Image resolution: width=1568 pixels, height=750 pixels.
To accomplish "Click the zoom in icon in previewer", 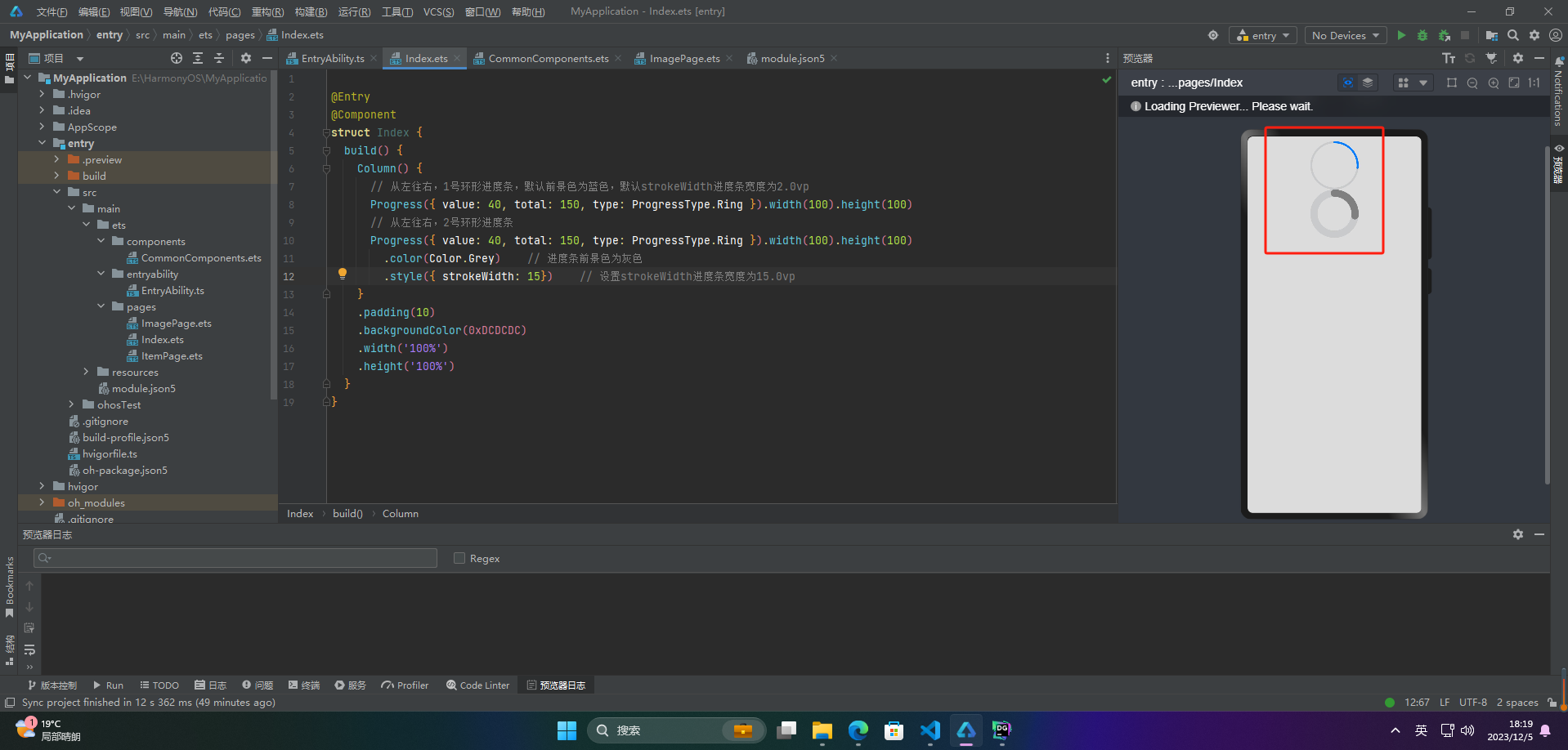I will (x=1494, y=83).
